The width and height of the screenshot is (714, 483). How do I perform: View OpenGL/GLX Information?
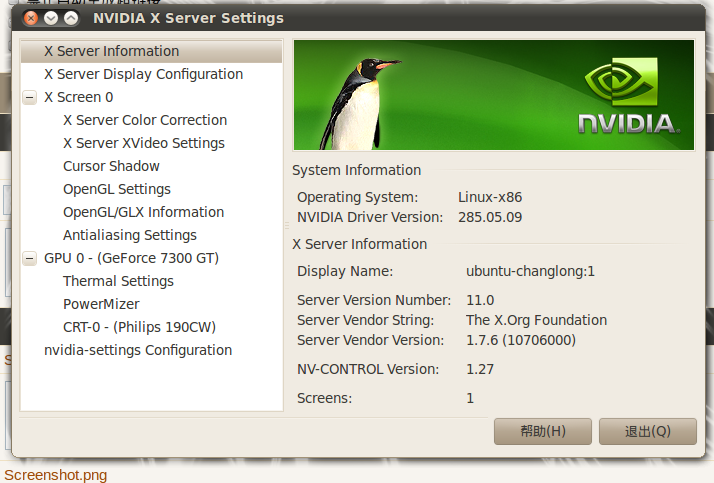tap(143, 212)
